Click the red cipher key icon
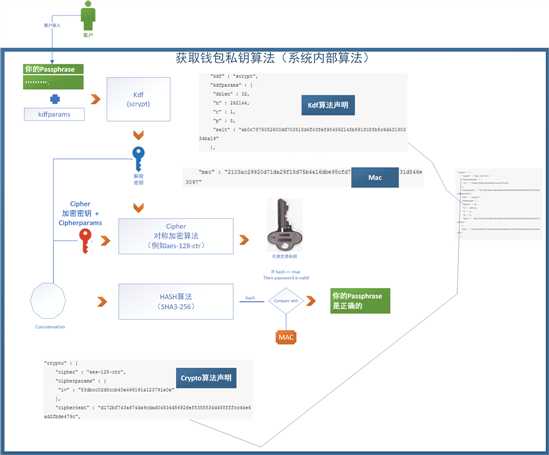Viewport: 549px width, 455px height. pyautogui.click(x=85, y=240)
